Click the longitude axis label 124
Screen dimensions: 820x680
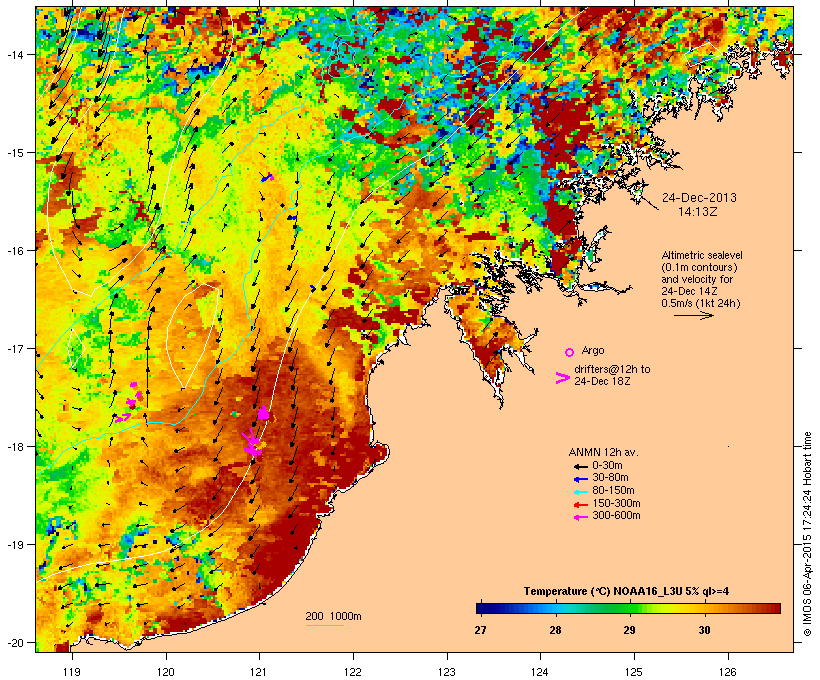(541, 672)
